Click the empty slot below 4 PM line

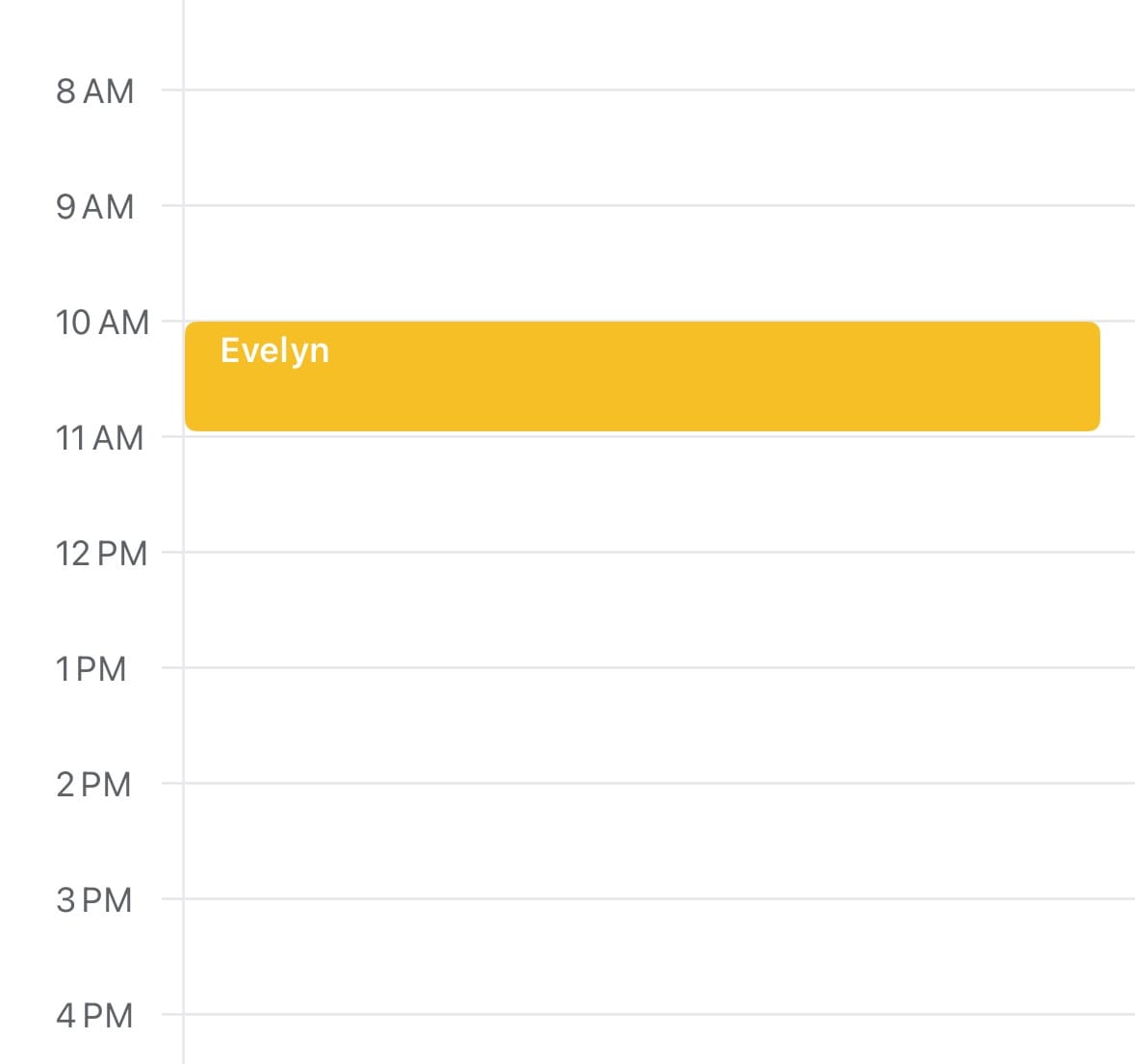coord(658,1042)
